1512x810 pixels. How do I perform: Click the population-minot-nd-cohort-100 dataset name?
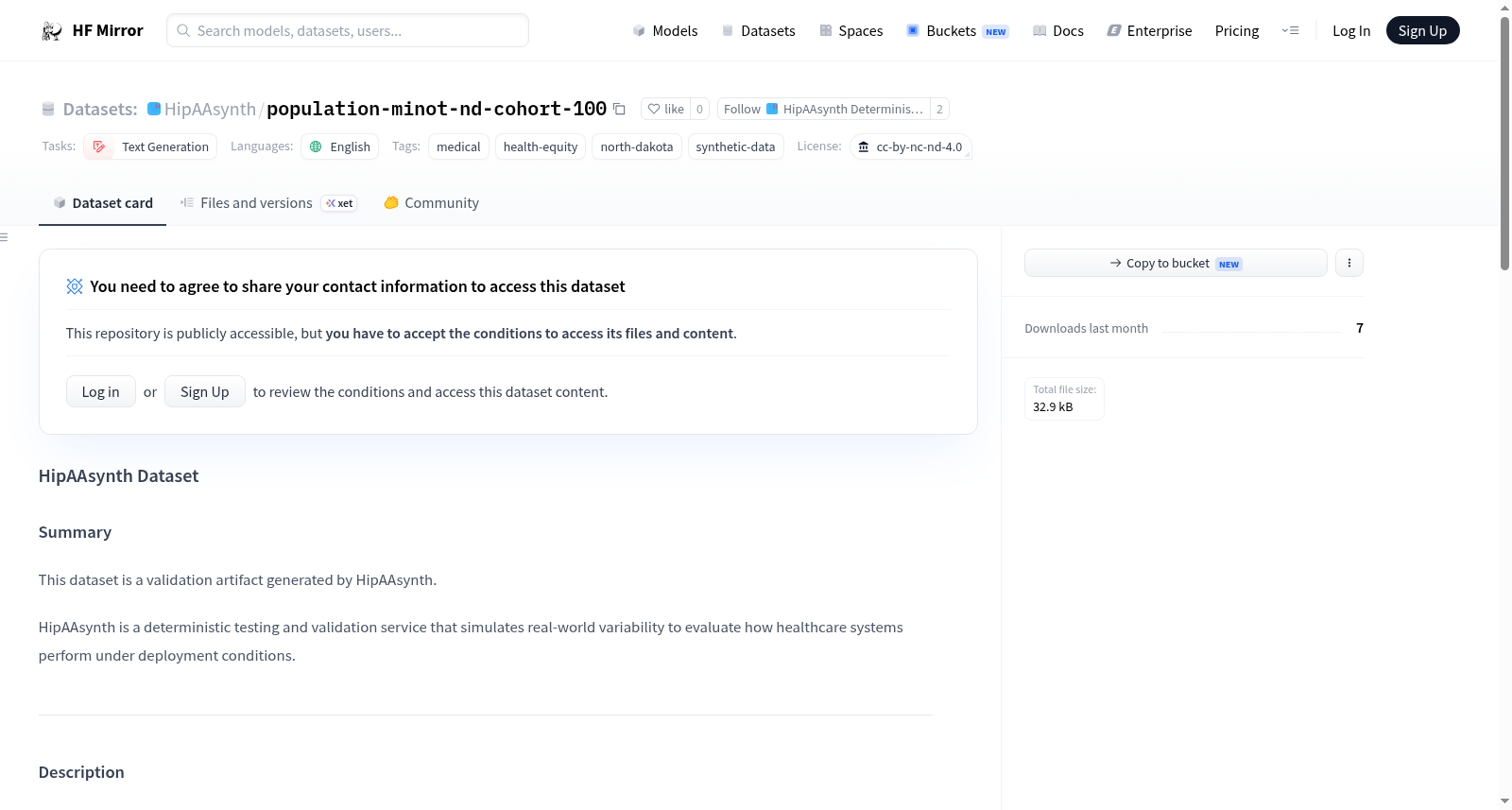click(x=437, y=109)
